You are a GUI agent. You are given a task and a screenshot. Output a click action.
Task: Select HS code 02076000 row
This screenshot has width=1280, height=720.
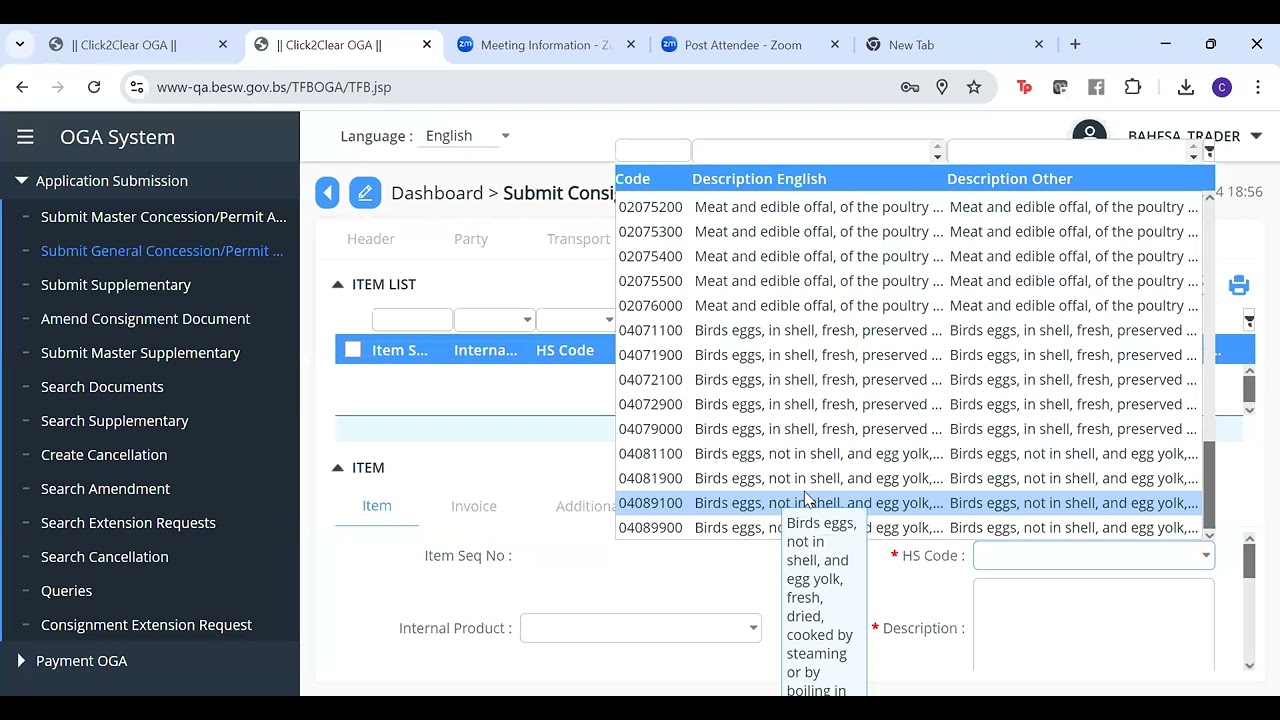[x=908, y=305]
